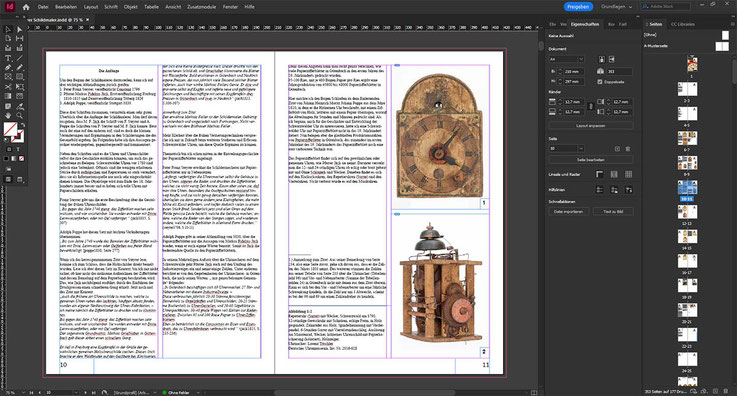Go to InDesign Home screen
This screenshot has width=737, height=396.
[x=26, y=7]
